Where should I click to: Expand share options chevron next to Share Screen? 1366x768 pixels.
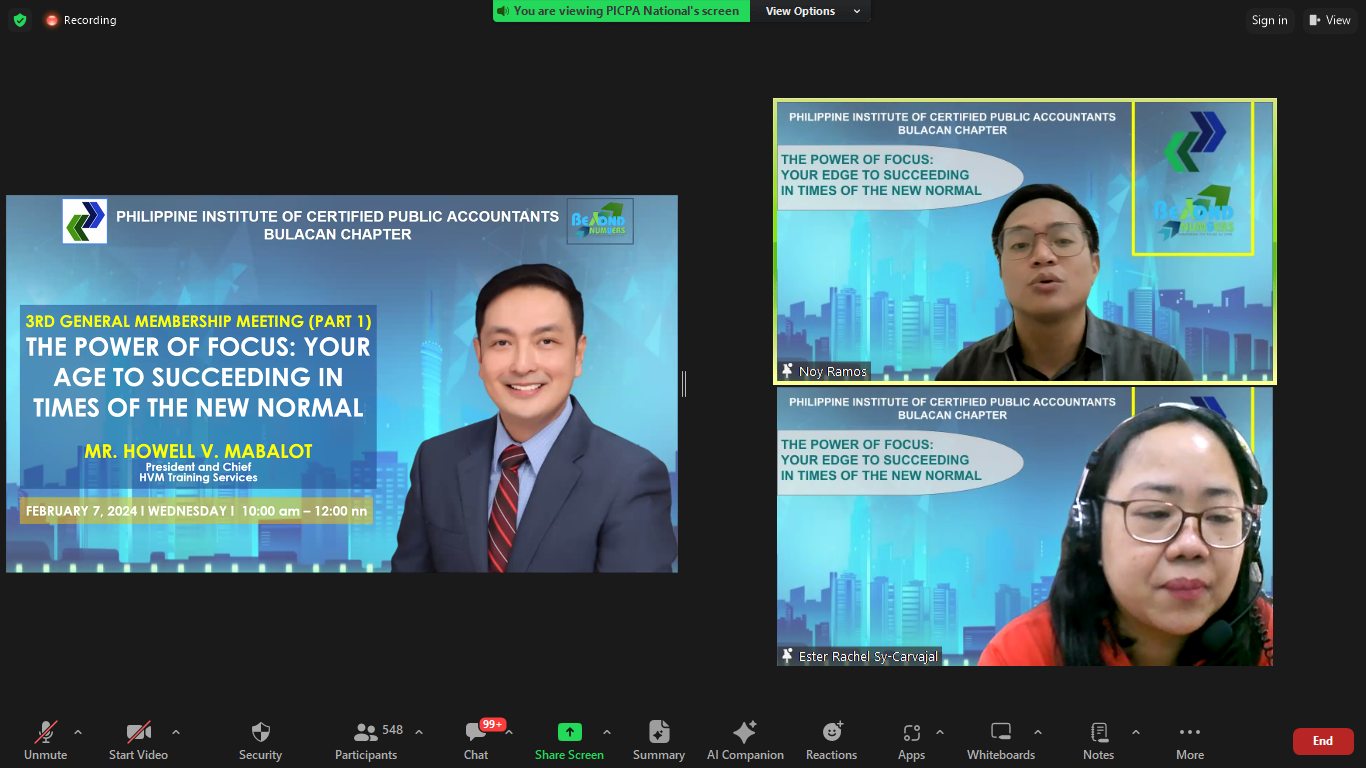pyautogui.click(x=606, y=732)
